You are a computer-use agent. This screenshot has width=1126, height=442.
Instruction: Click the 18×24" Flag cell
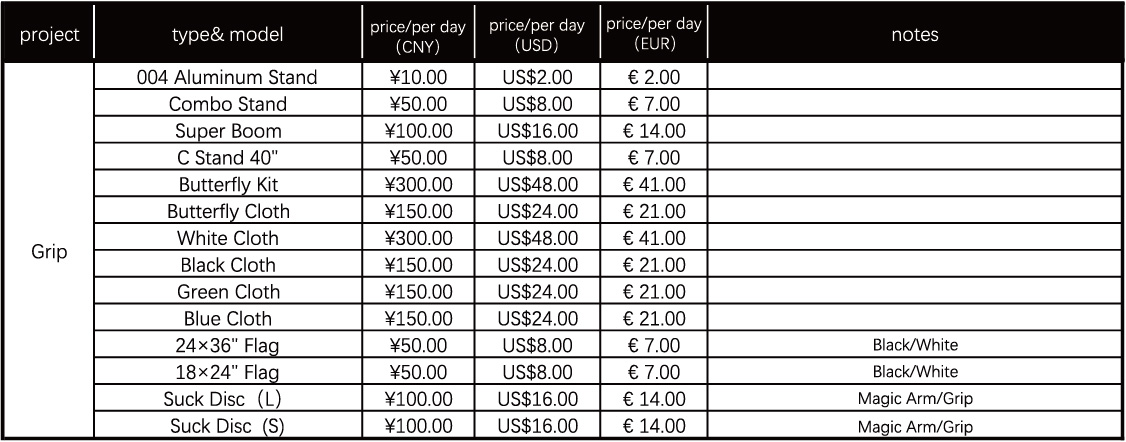pyautogui.click(x=228, y=372)
